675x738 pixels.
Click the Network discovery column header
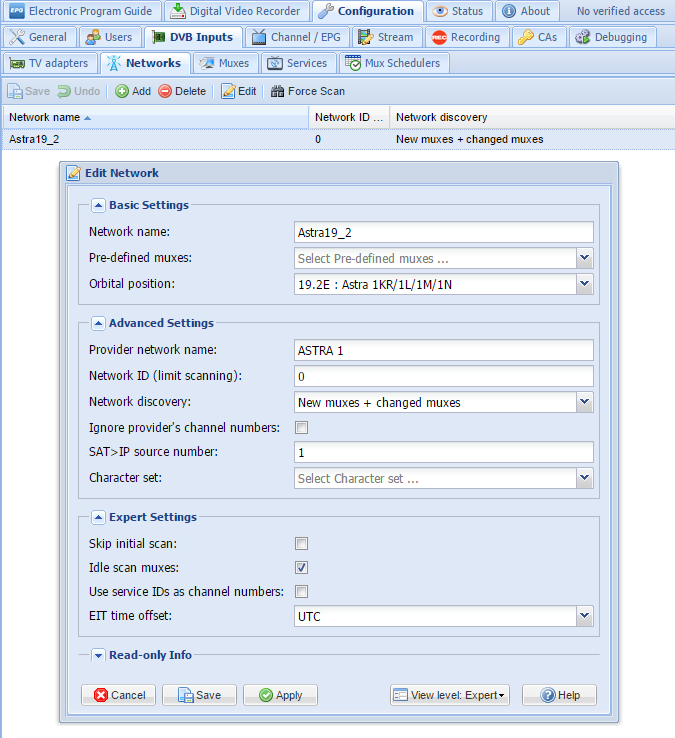pyautogui.click(x=532, y=117)
